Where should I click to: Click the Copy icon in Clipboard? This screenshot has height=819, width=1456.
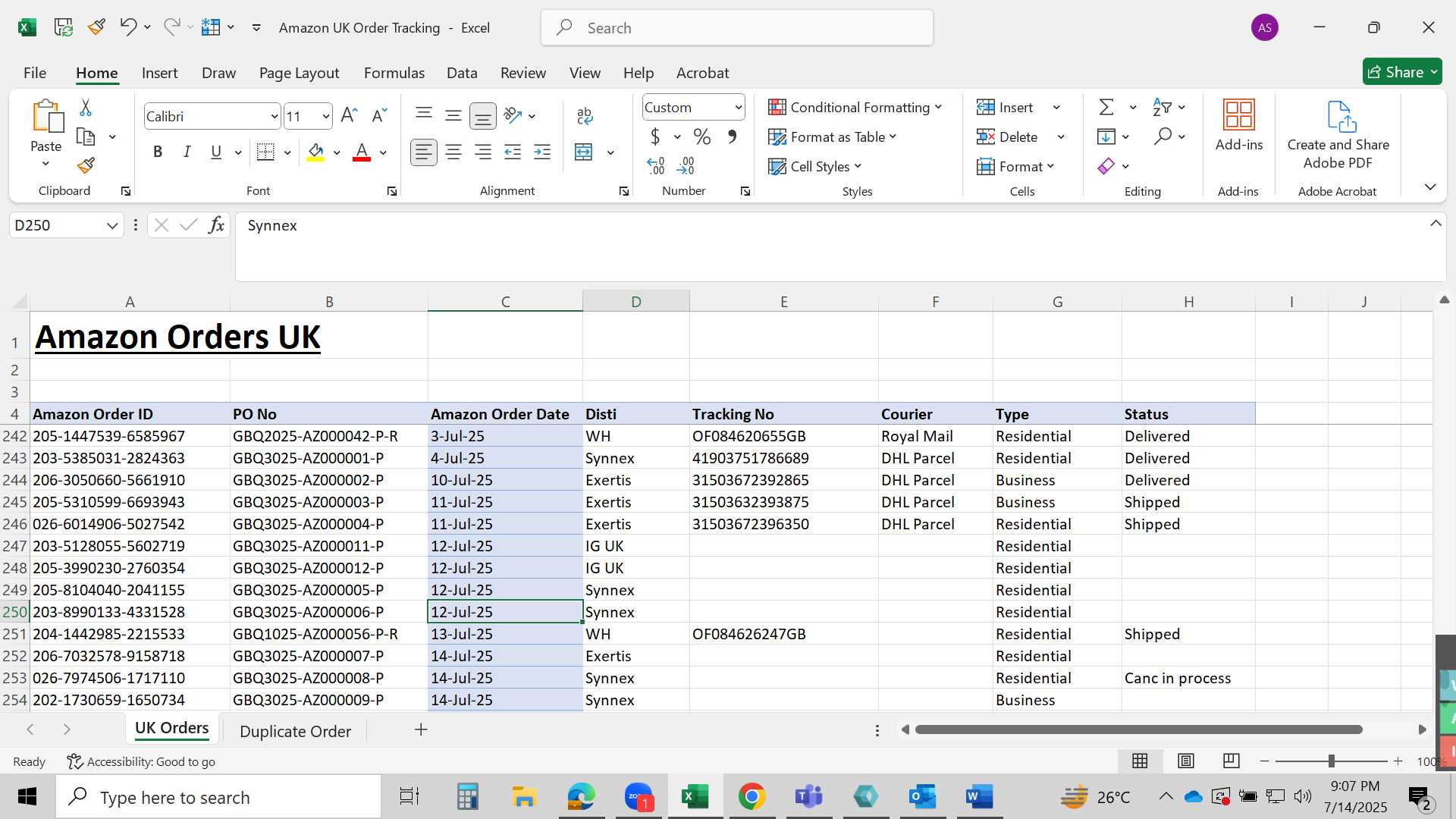(x=86, y=137)
